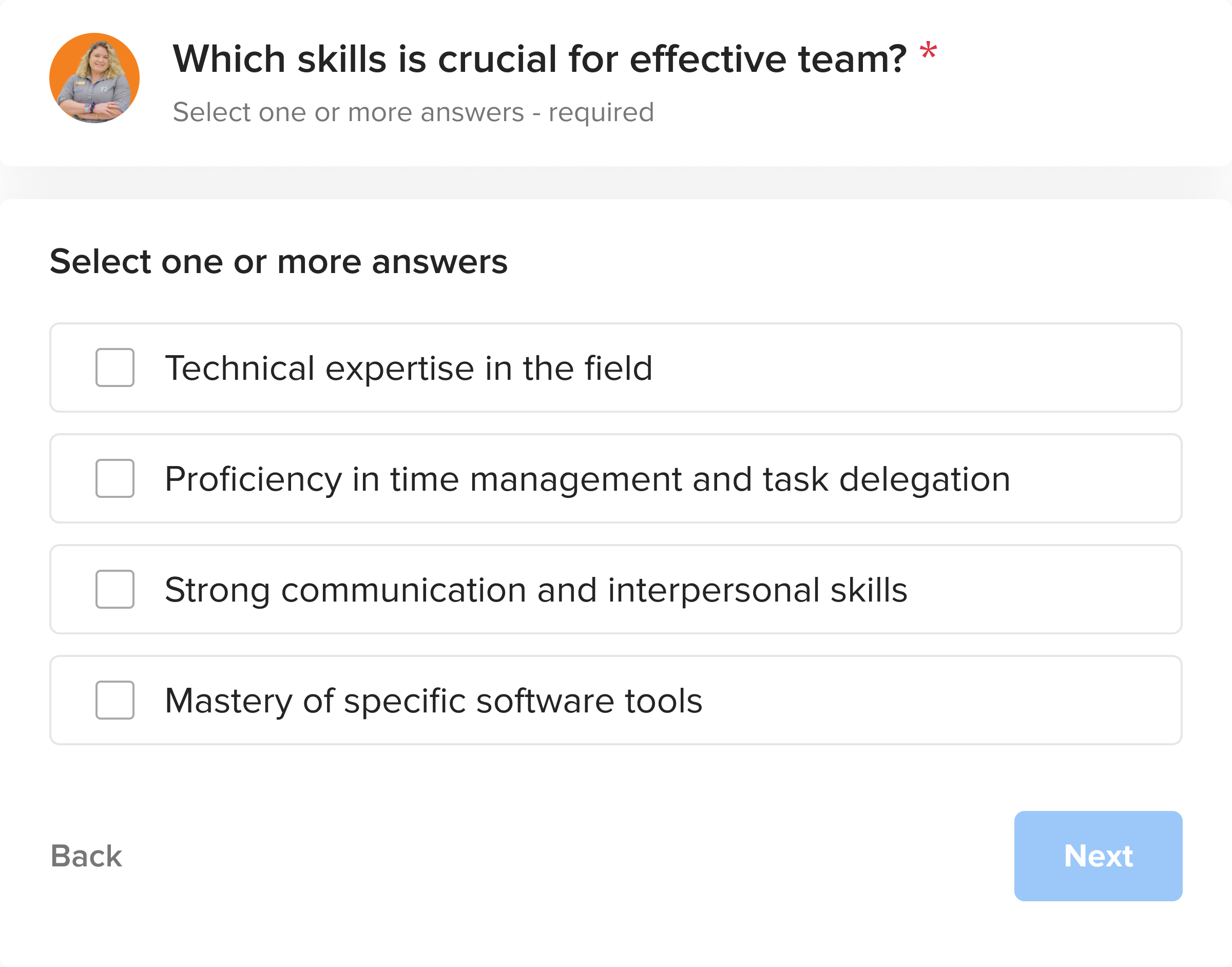Advance to the next quiz question
The width and height of the screenshot is (1232, 967).
click(1098, 856)
